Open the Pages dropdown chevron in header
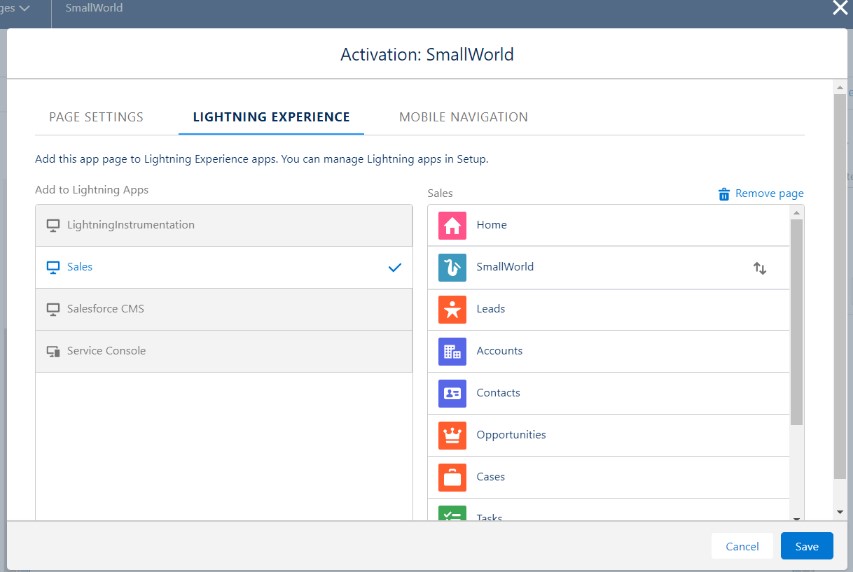This screenshot has width=853, height=572. pyautogui.click(x=24, y=8)
